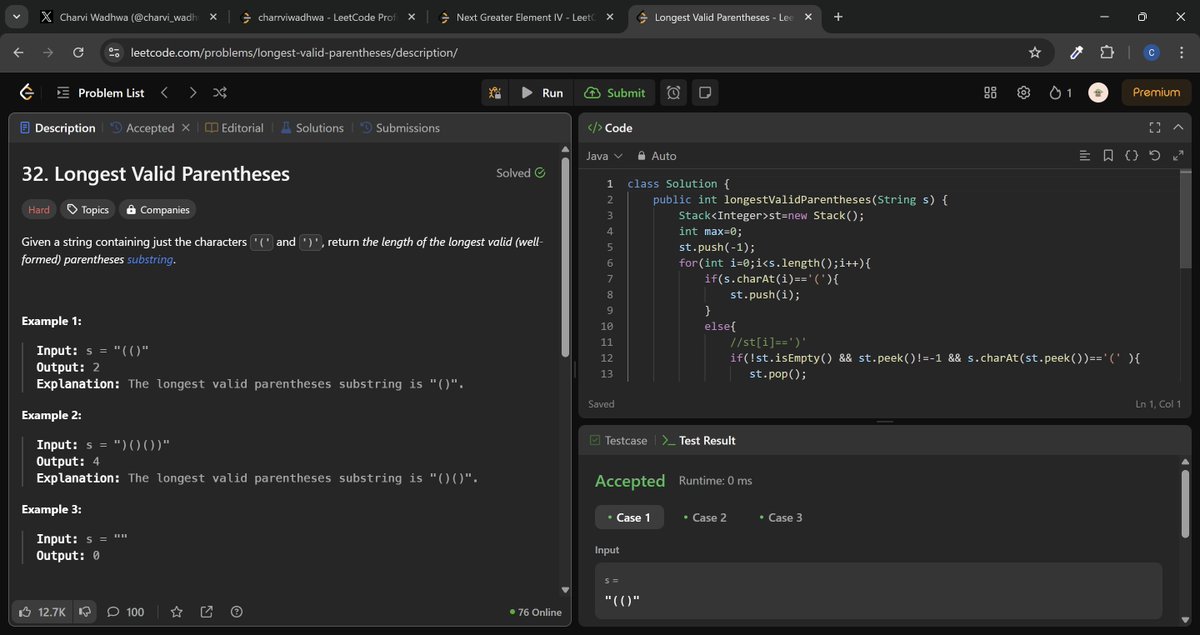Click the curly braces snippet icon
Viewport: 1200px width, 635px height.
click(x=1131, y=156)
